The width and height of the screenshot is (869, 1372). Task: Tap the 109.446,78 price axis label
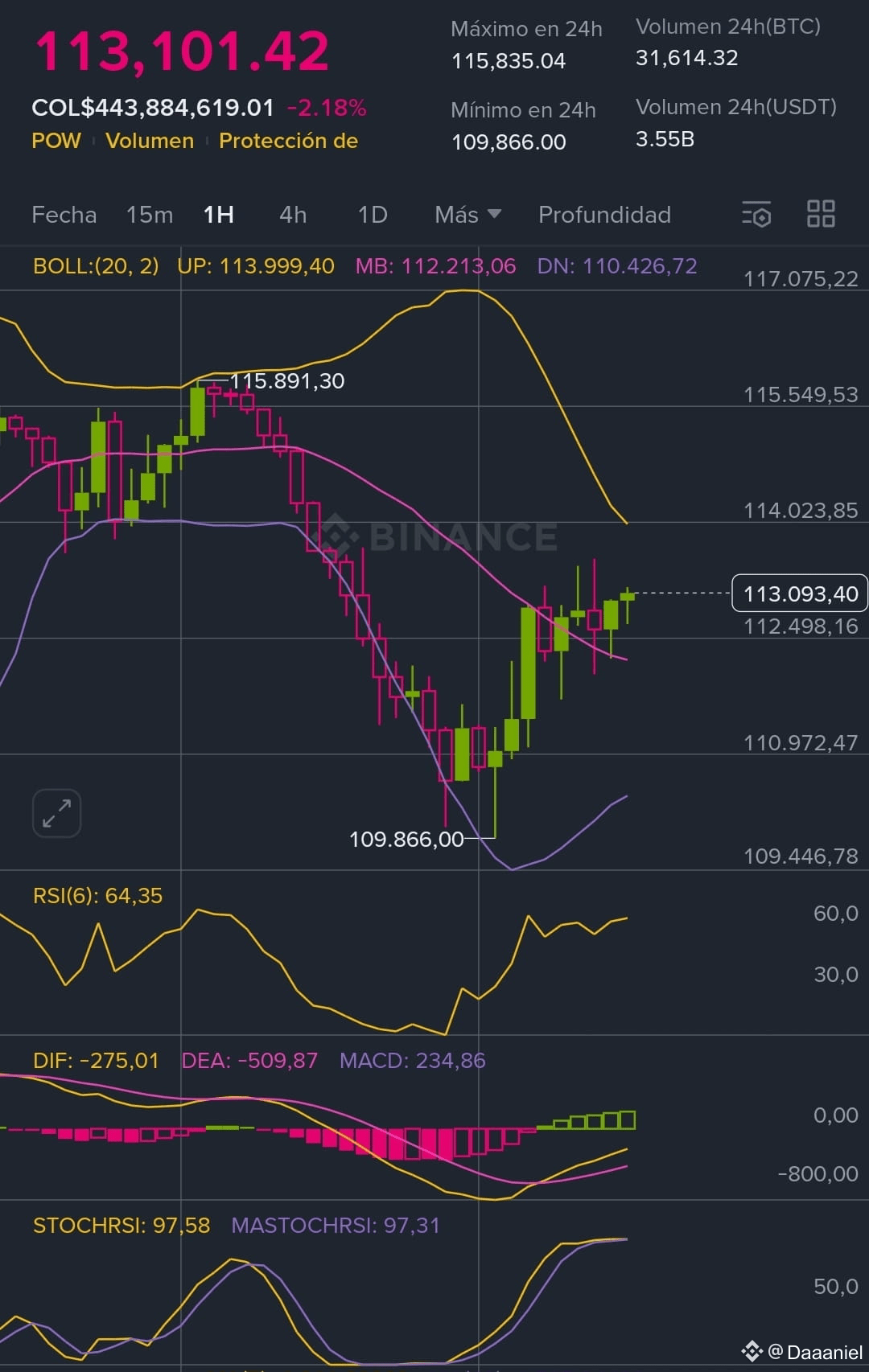tap(801, 856)
